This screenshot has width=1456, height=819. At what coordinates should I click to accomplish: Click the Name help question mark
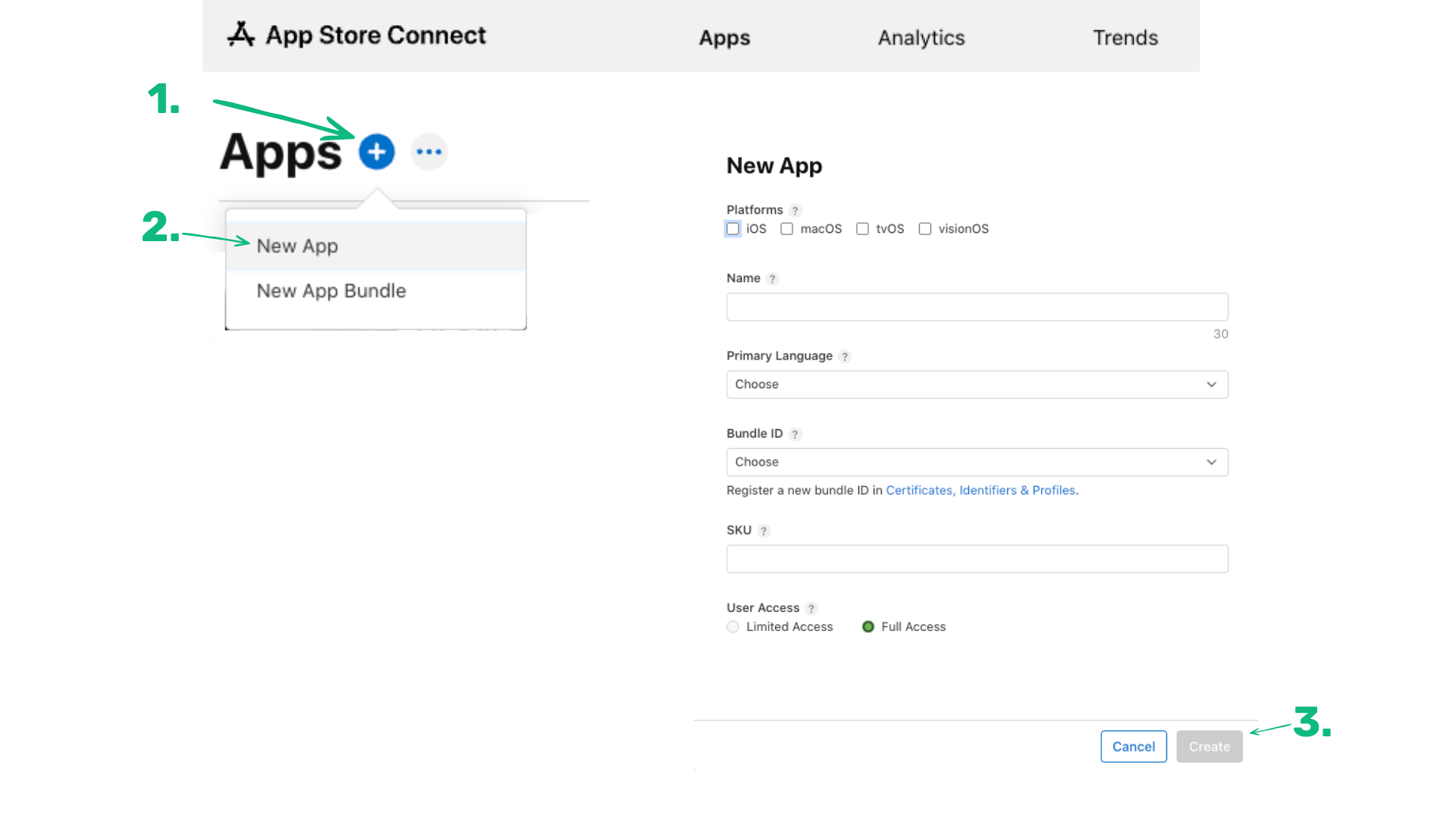[x=773, y=278]
